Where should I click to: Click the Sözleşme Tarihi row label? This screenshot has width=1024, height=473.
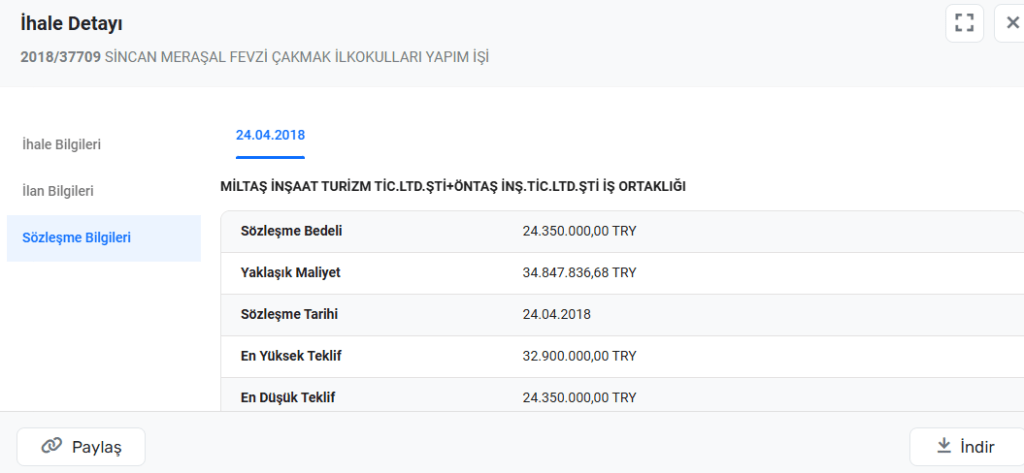click(290, 314)
